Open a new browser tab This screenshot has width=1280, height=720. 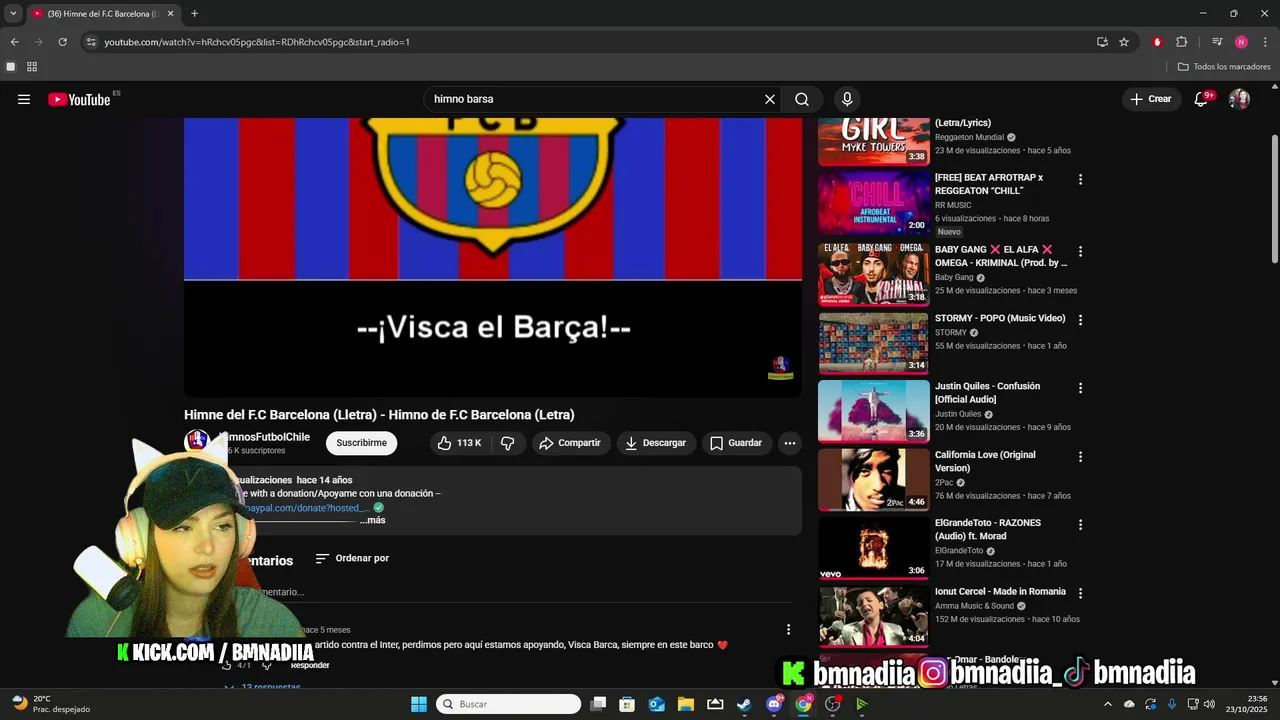point(194,14)
